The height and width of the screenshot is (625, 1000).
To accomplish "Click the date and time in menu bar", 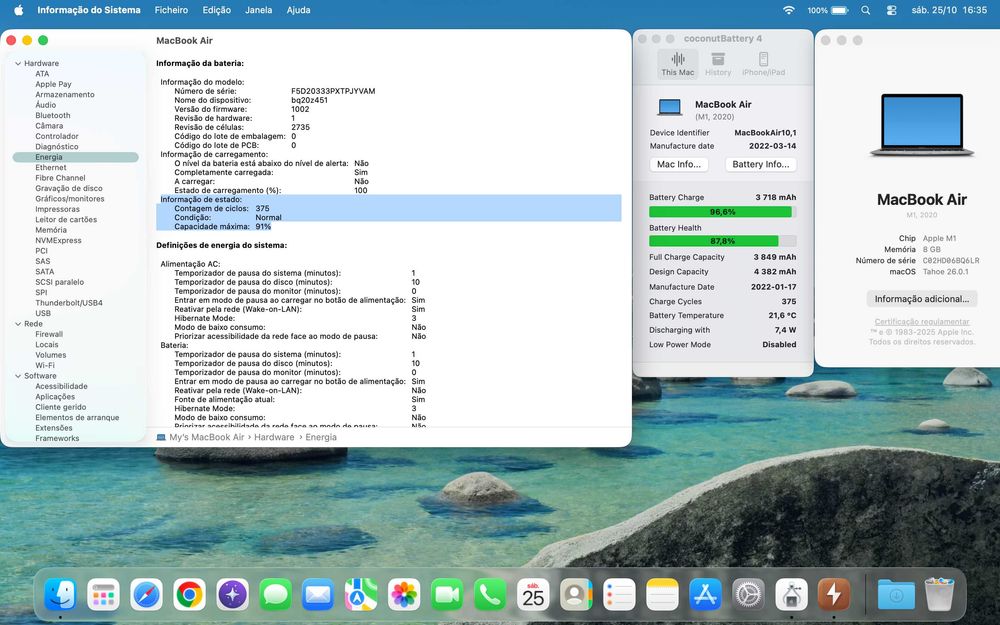I will click(x=949, y=10).
